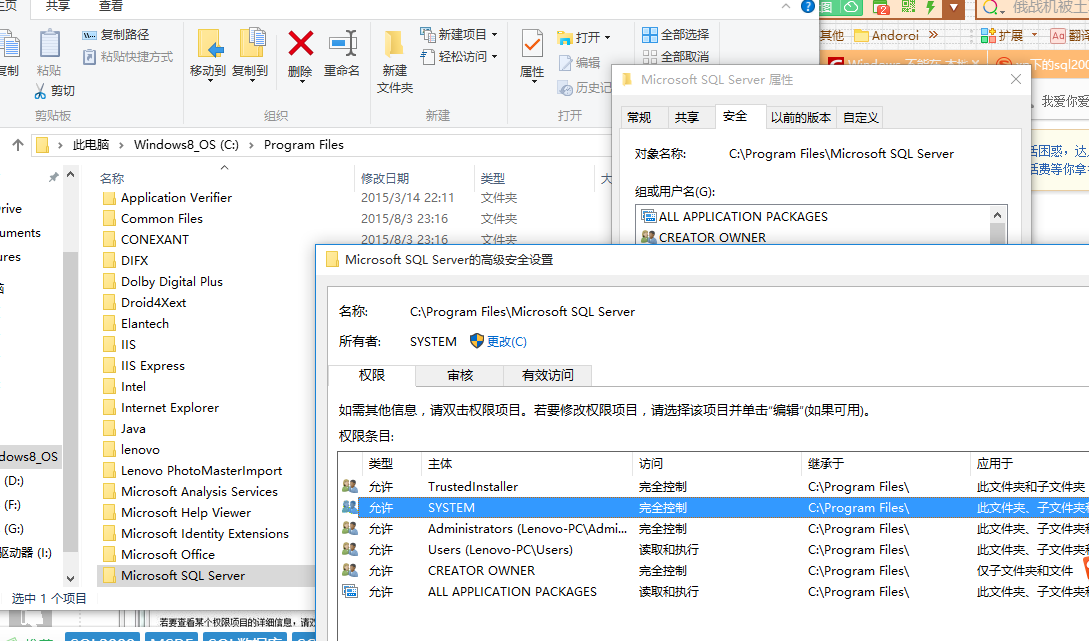Click the Delete (删除) red X icon
The image size is (1089, 641).
300,44
